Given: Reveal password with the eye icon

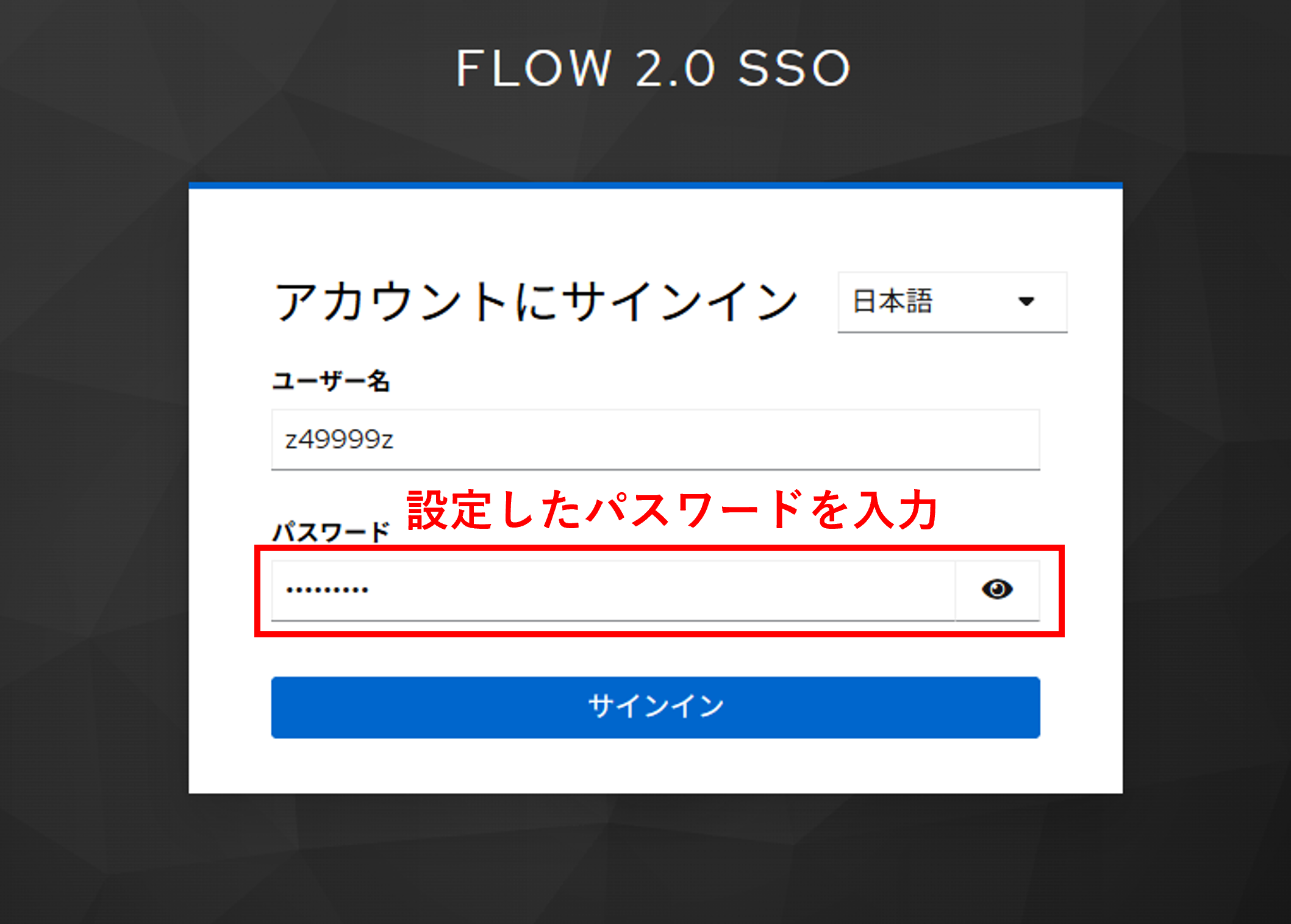Looking at the screenshot, I should point(997,589).
